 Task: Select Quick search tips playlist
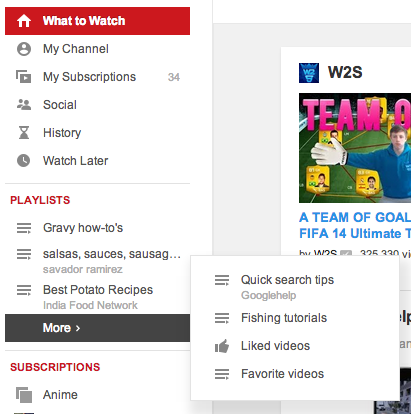tap(287, 280)
